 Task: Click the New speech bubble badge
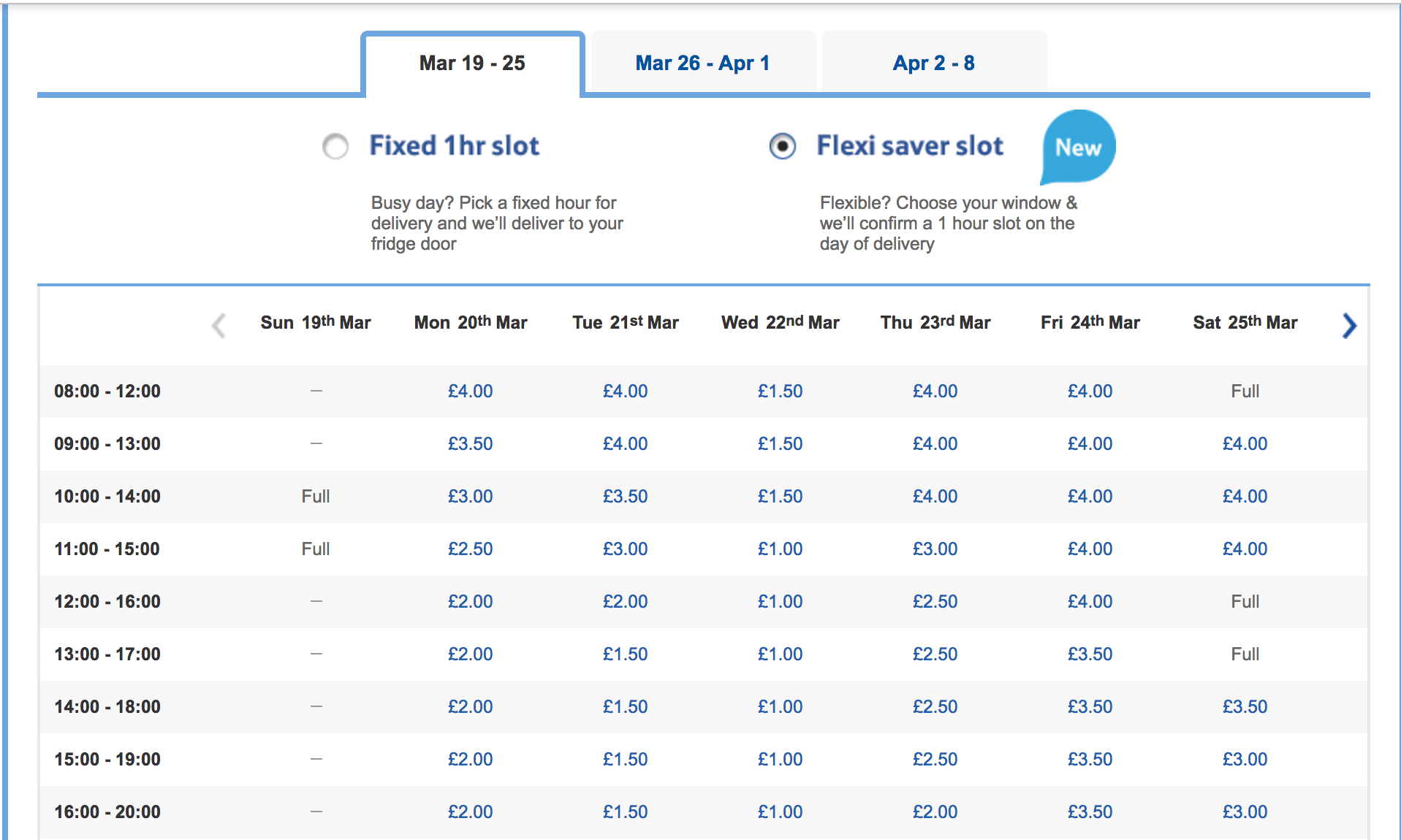[1078, 147]
